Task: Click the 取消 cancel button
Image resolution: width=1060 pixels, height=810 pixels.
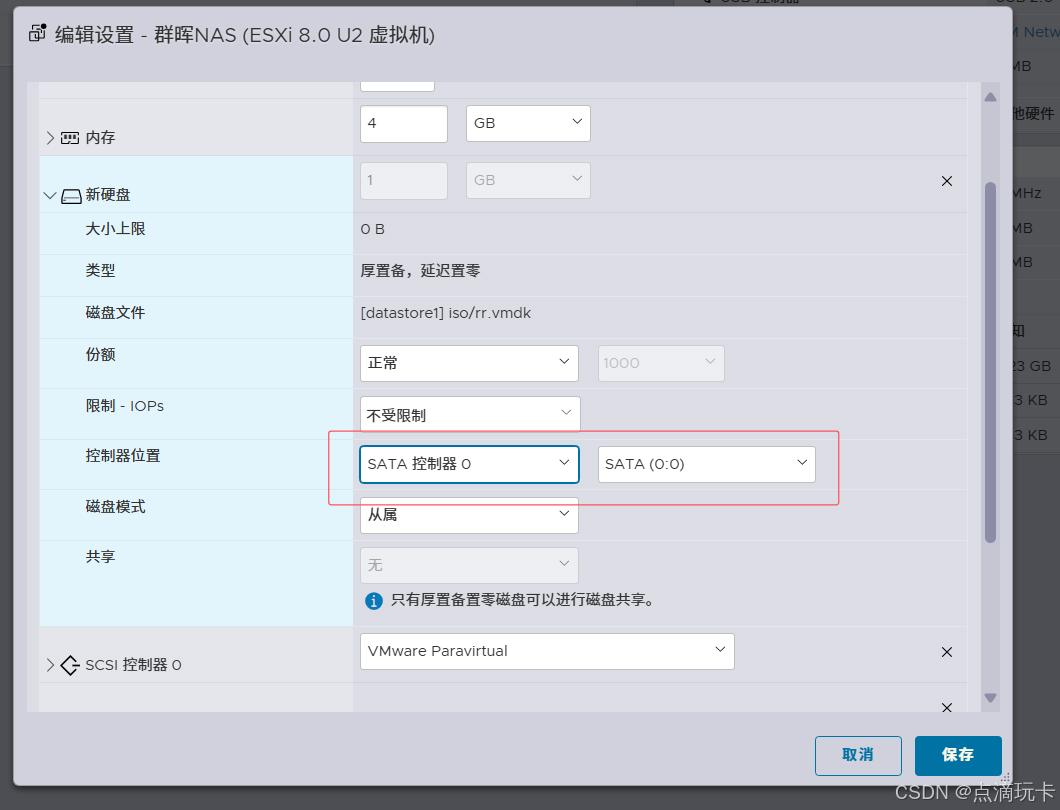Action: (x=858, y=755)
